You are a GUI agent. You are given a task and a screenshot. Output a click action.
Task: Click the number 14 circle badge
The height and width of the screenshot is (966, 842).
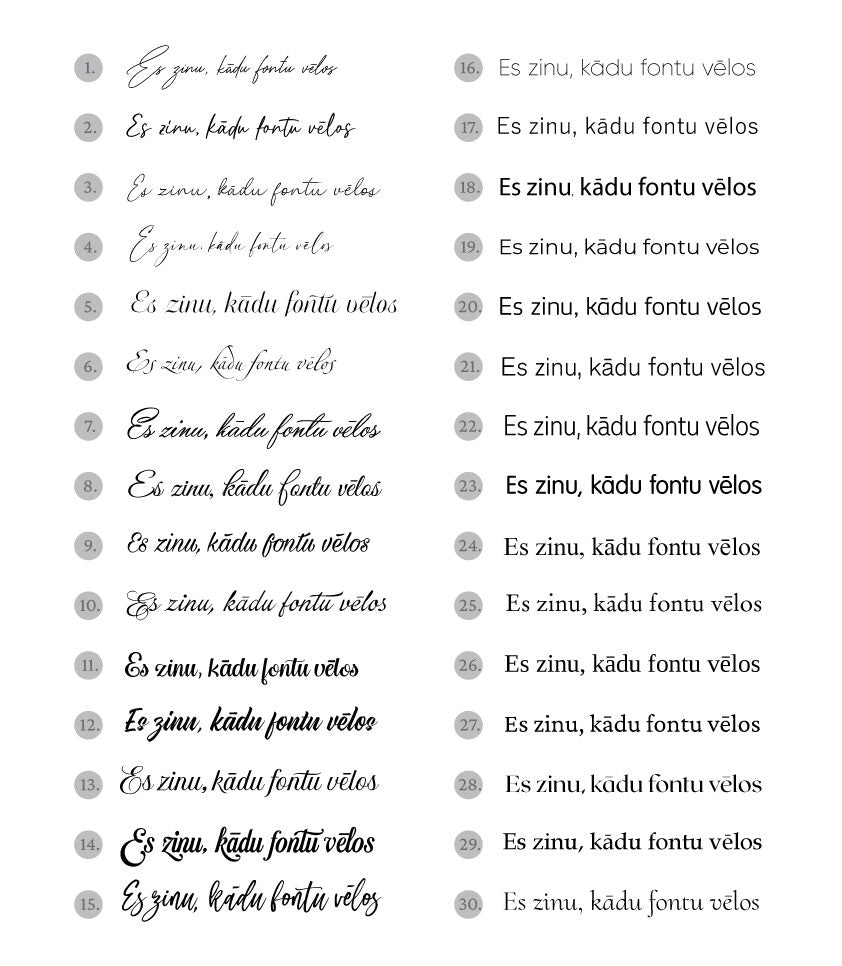click(88, 844)
